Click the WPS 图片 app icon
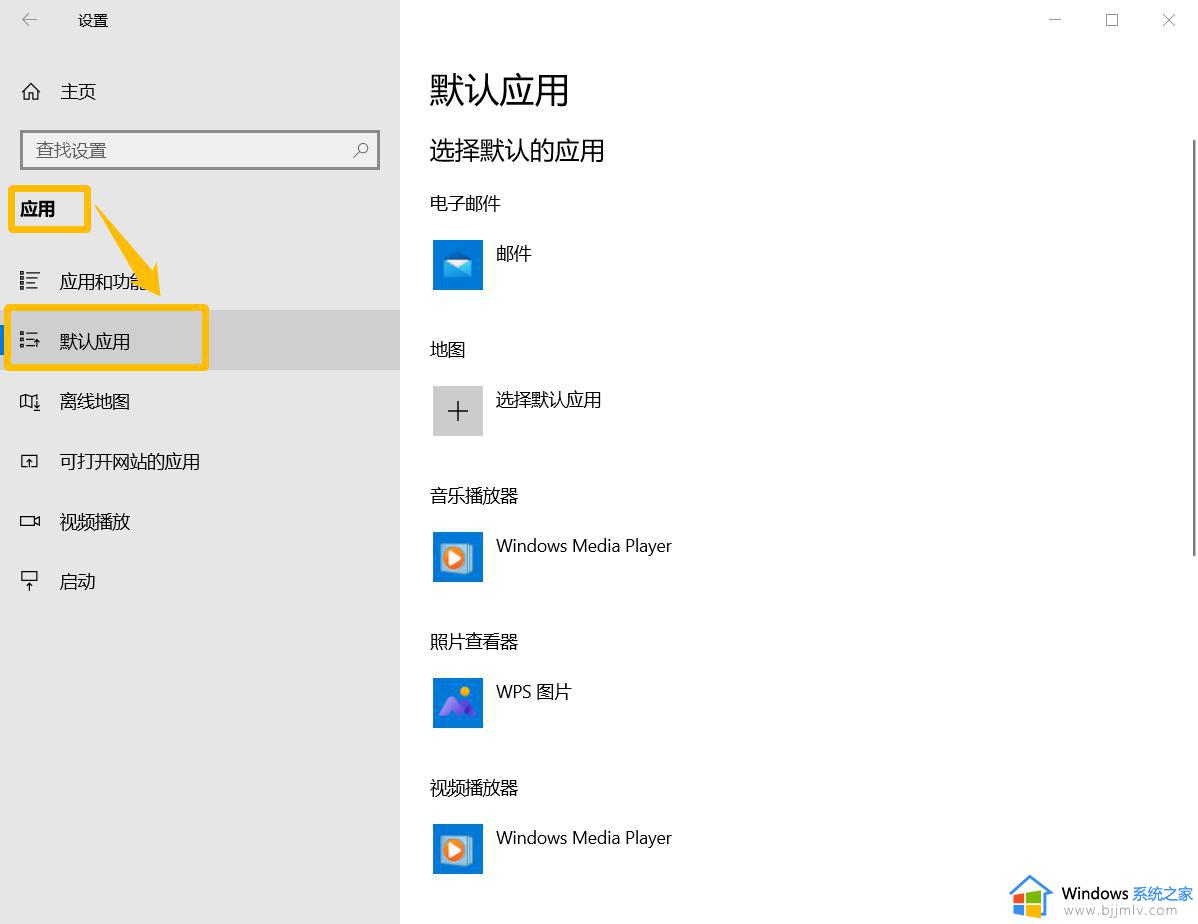 [x=458, y=703]
